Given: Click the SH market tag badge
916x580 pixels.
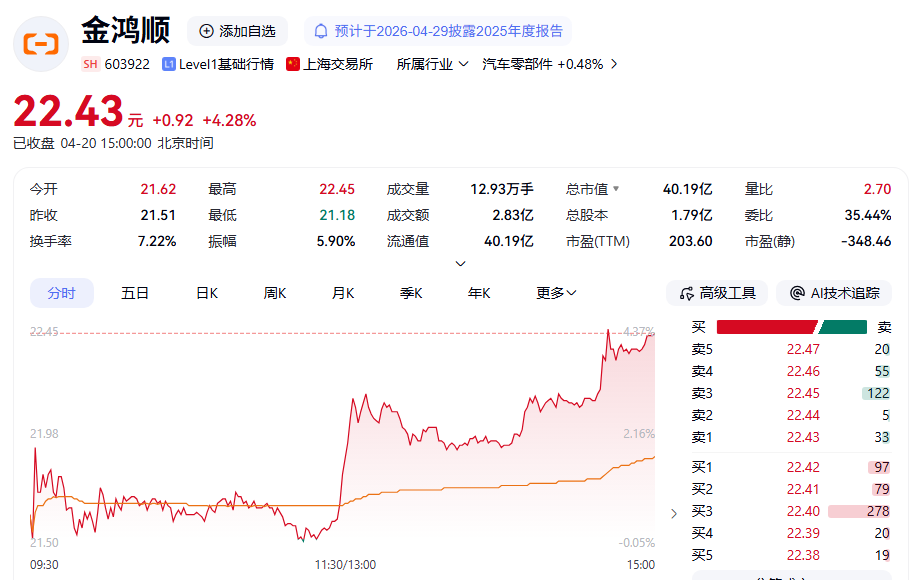Looking at the screenshot, I should [90, 64].
